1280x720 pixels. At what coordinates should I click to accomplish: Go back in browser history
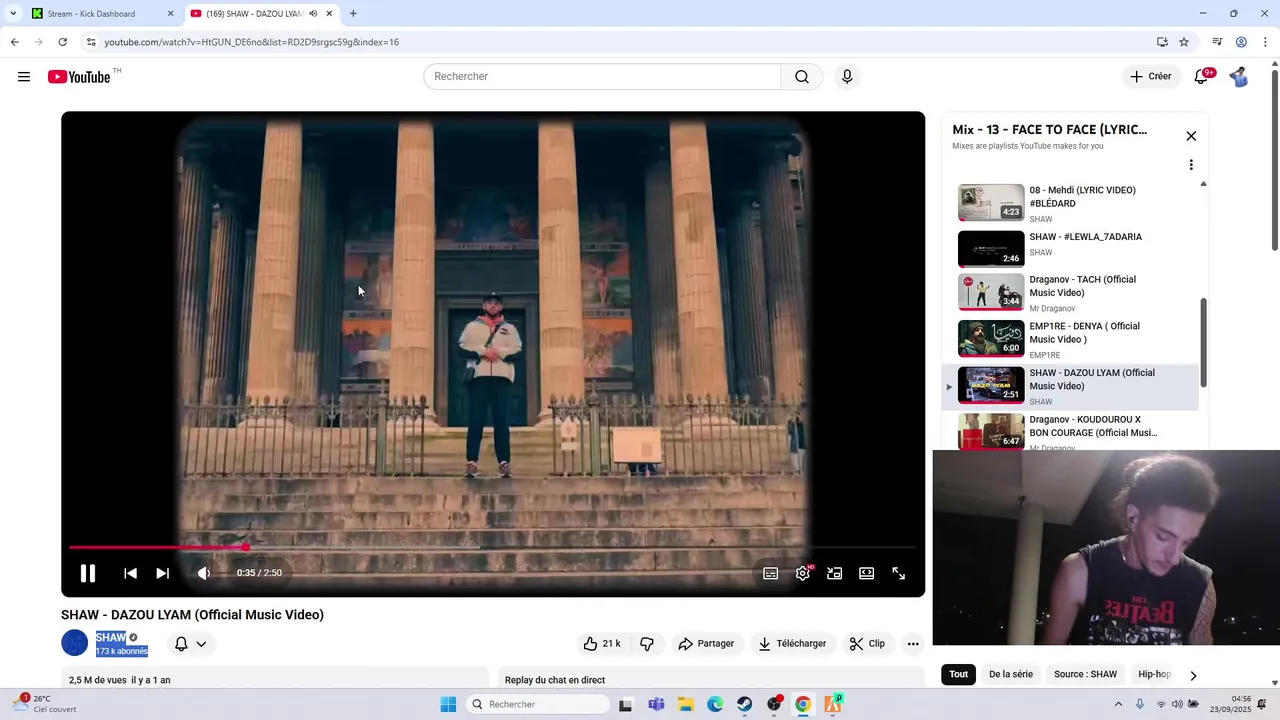point(14,42)
